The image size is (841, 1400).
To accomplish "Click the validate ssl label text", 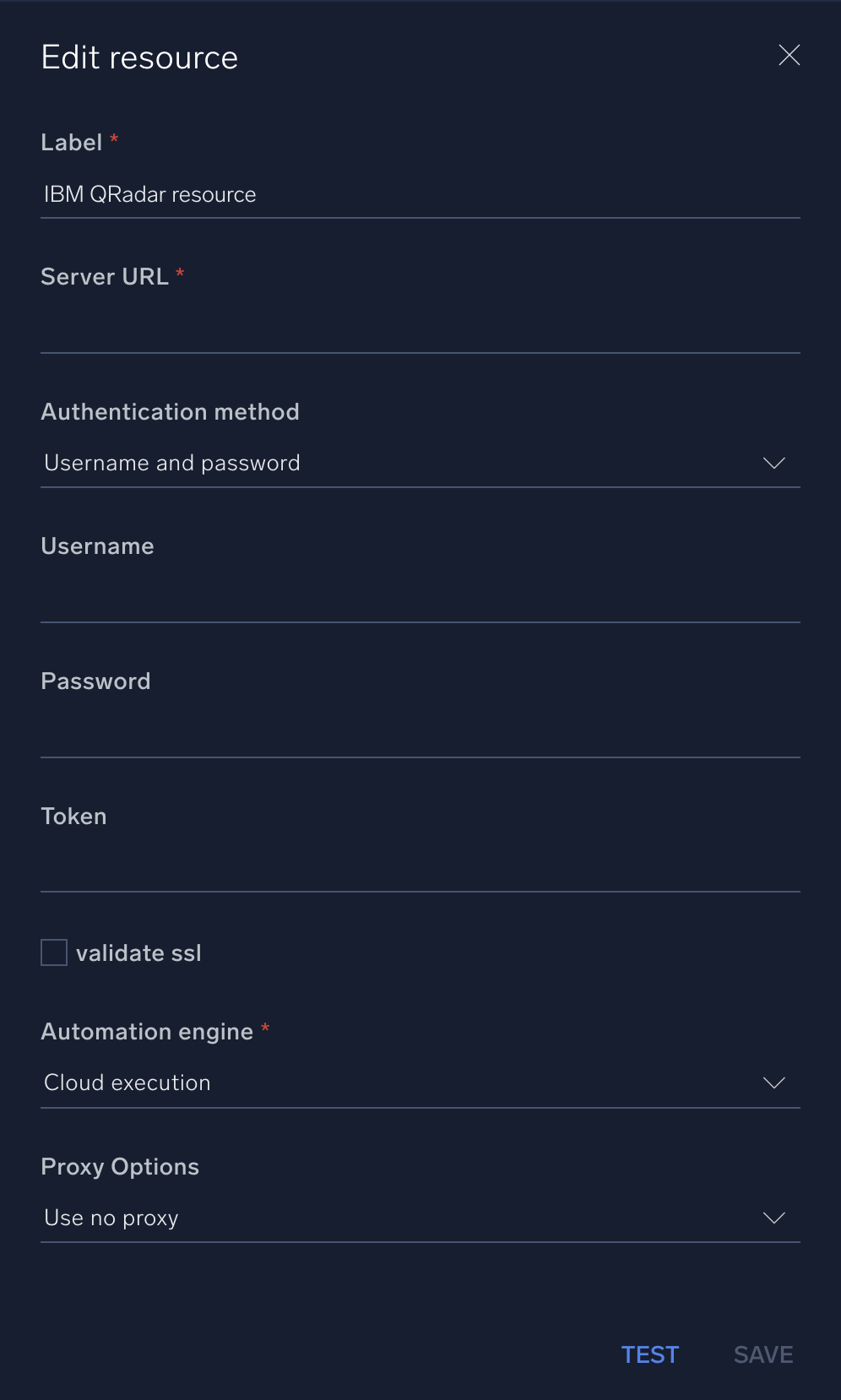I will (138, 953).
